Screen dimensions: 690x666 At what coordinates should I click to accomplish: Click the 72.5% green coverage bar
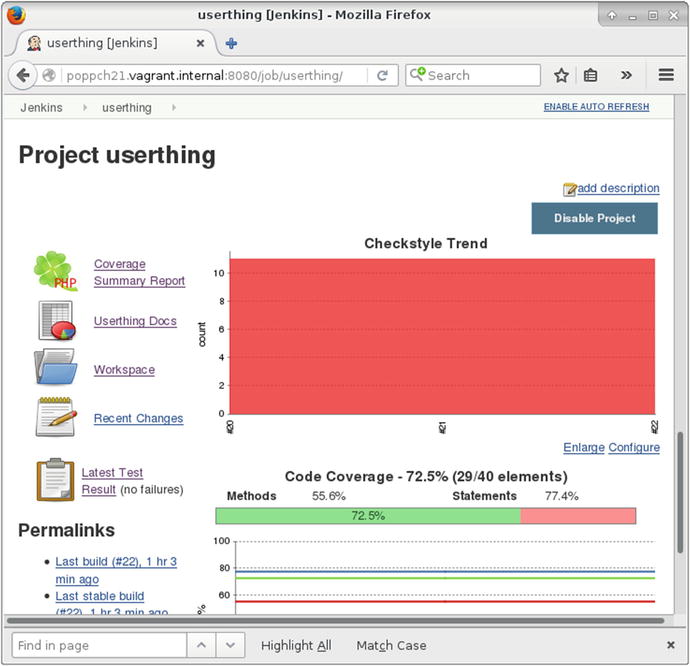pyautogui.click(x=368, y=516)
